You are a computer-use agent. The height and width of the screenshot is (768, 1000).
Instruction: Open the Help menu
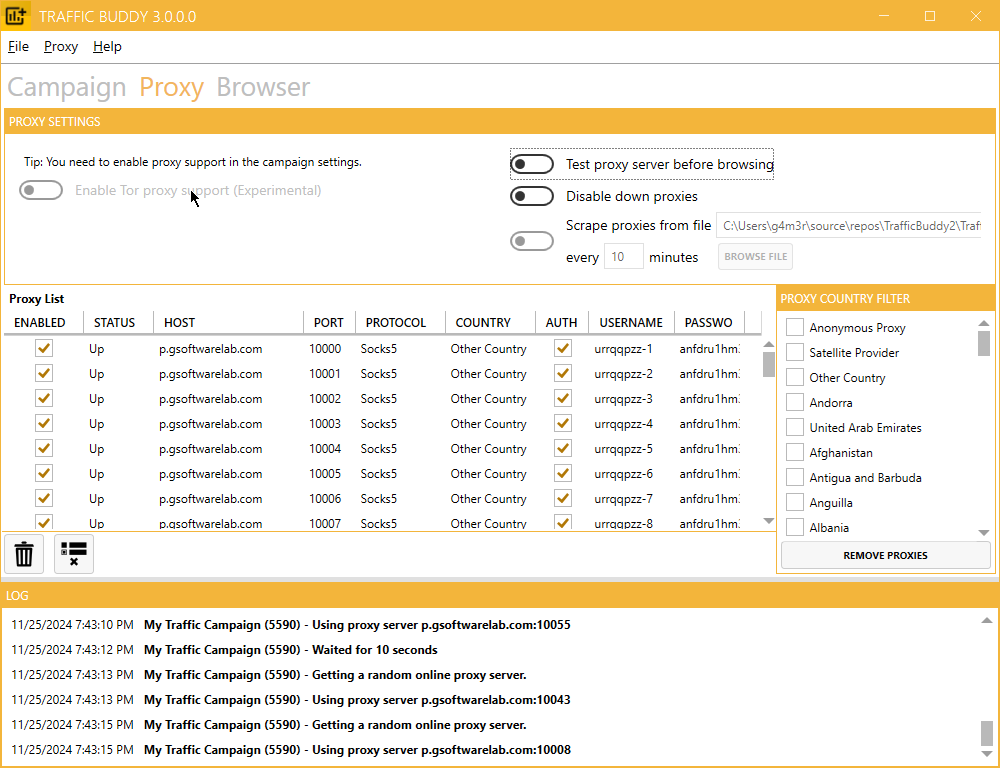[x=107, y=47]
